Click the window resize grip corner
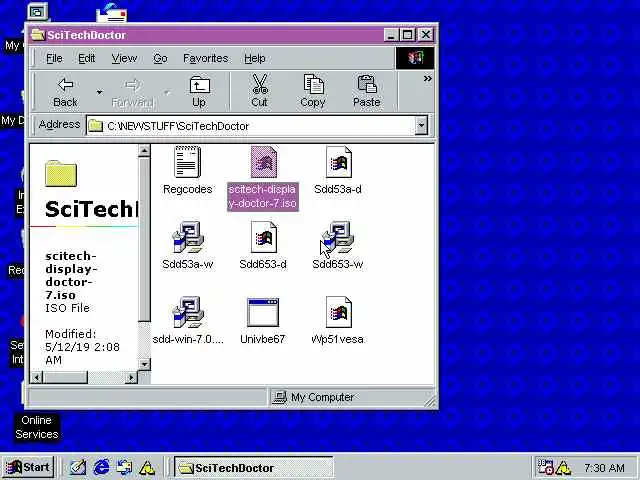 [430, 401]
